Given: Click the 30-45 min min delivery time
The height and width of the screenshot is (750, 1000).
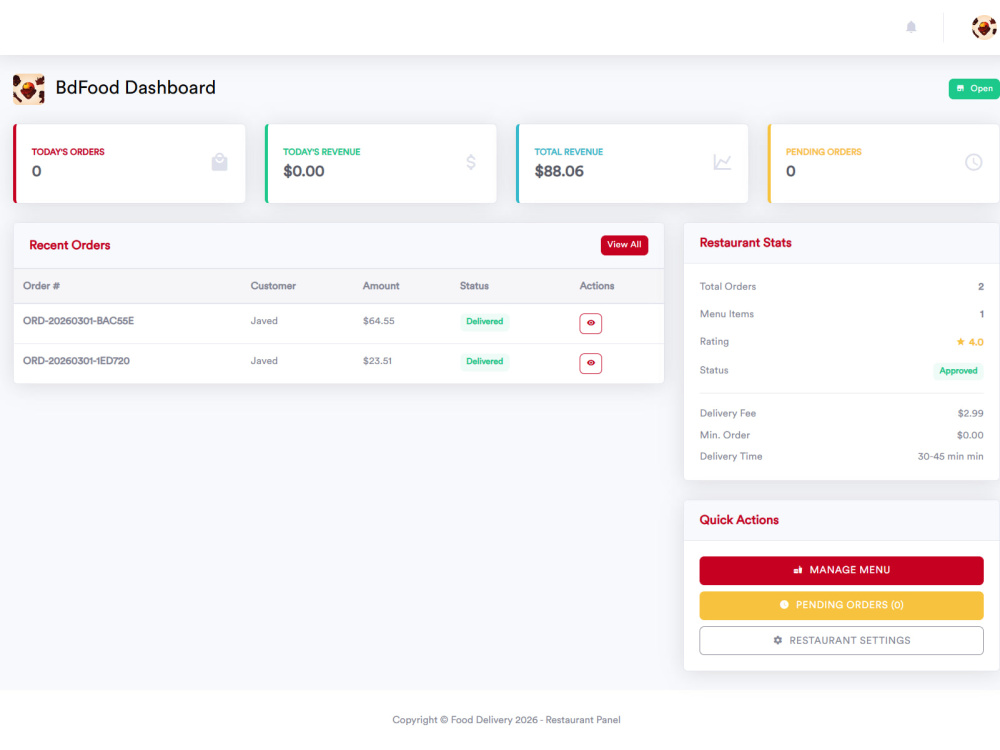Looking at the screenshot, I should tap(950, 457).
